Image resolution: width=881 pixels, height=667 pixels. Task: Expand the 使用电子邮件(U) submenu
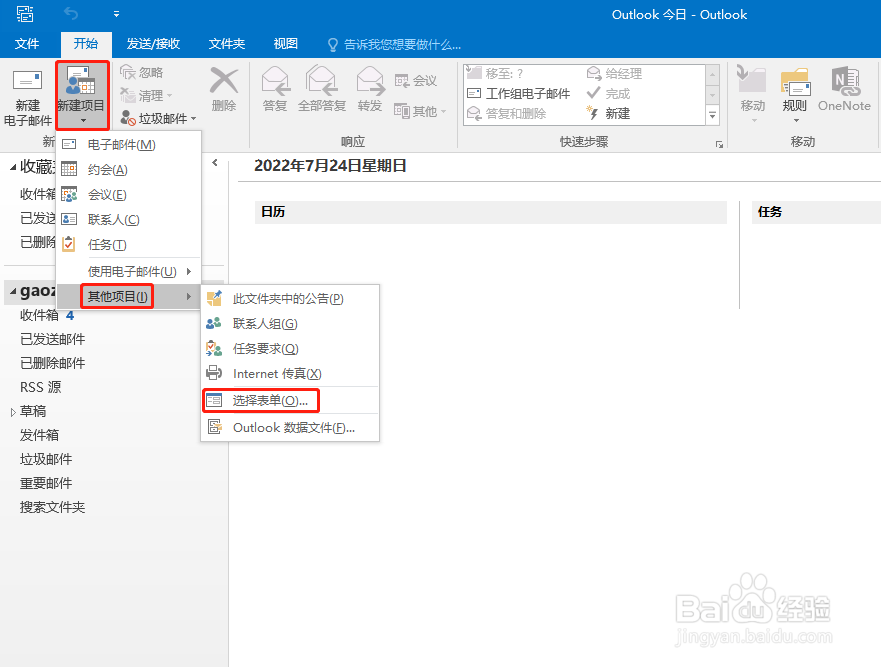(x=130, y=270)
